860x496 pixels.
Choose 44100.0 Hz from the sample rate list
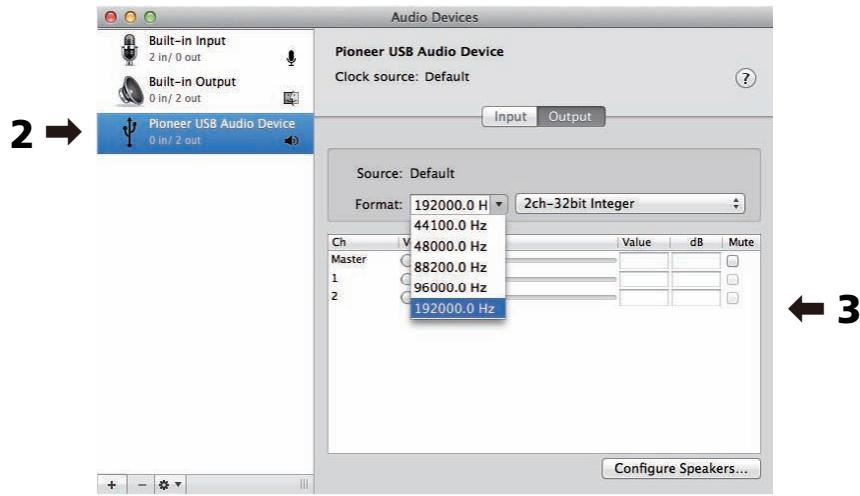click(457, 226)
